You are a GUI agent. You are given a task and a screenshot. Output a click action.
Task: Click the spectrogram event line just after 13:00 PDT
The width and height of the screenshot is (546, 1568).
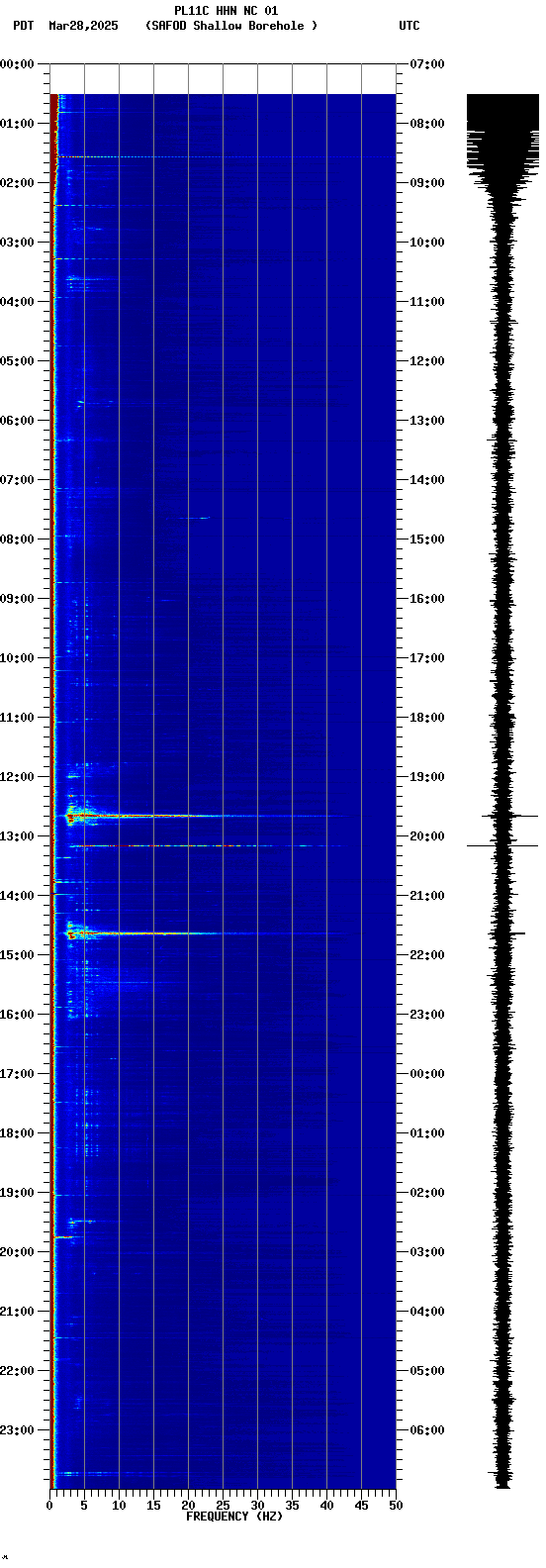pos(208,846)
